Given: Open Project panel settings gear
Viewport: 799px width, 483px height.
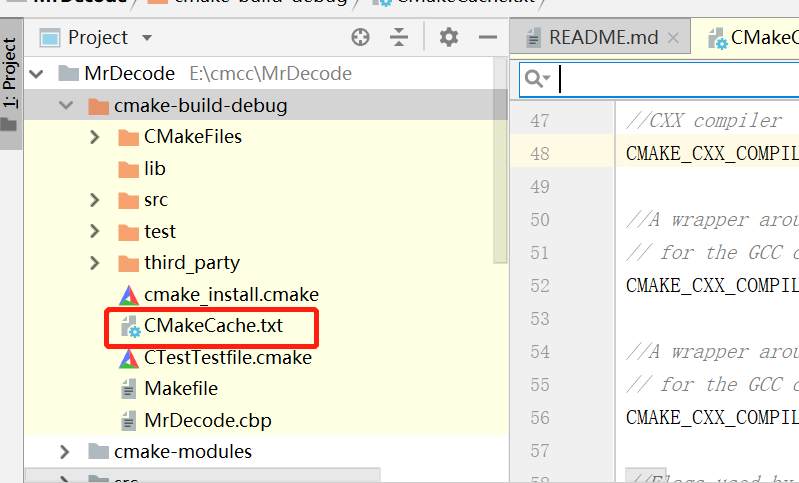Looking at the screenshot, I should (448, 37).
